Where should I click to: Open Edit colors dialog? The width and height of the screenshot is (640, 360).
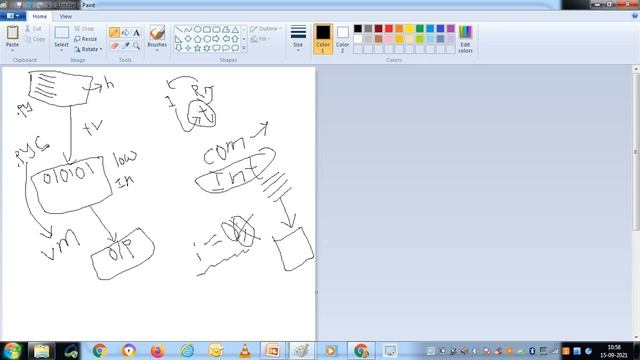click(465, 39)
